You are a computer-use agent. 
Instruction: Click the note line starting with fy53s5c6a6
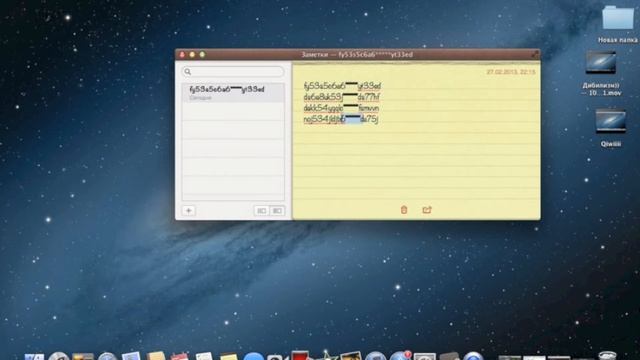342,86
